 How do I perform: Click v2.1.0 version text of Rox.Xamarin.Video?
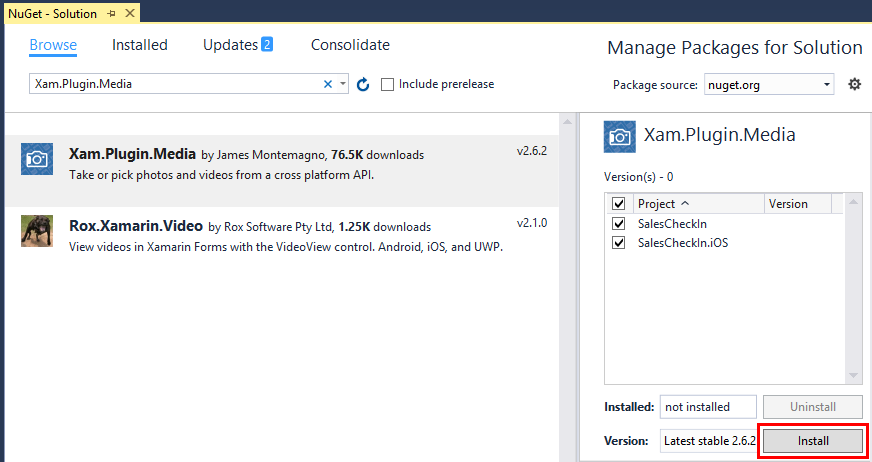532,223
